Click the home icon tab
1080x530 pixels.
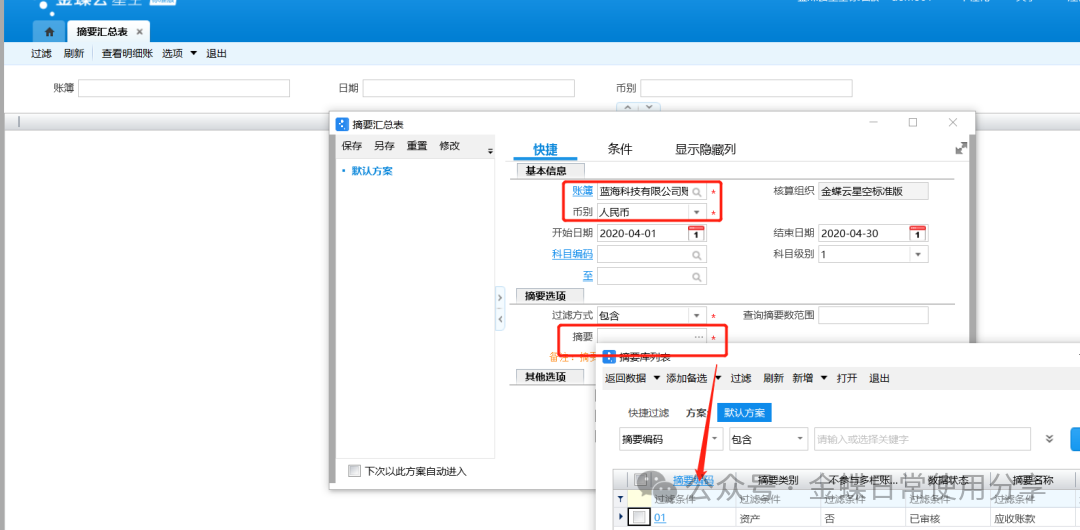(x=49, y=32)
